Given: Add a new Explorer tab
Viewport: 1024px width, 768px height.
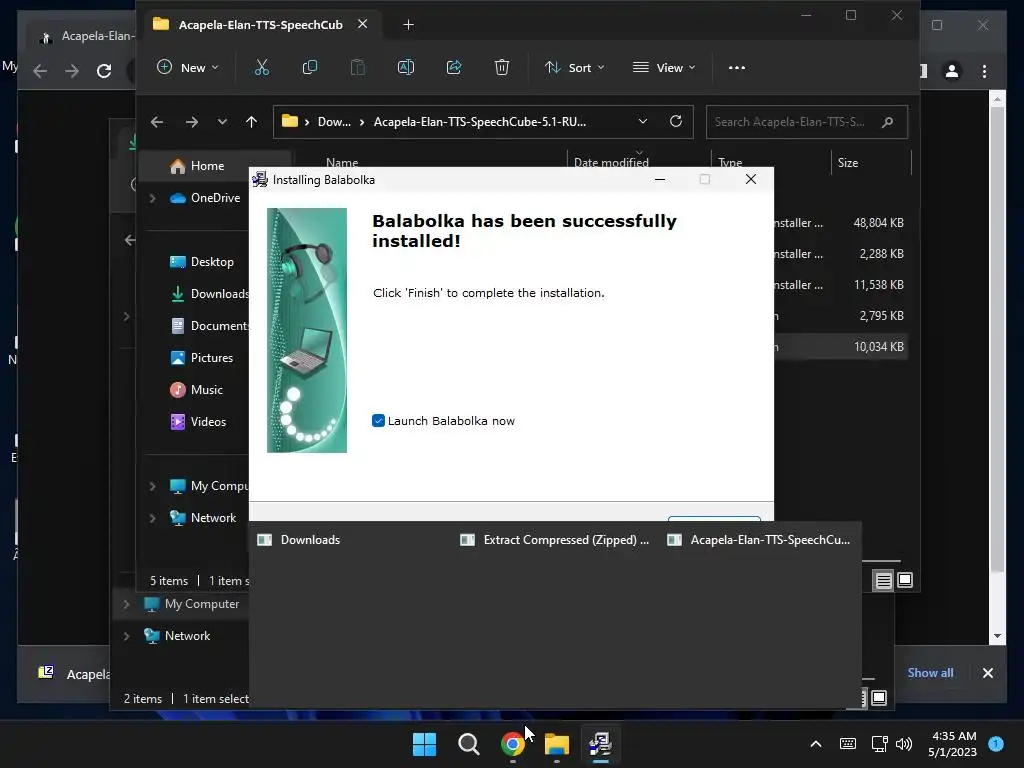Looking at the screenshot, I should [x=408, y=25].
